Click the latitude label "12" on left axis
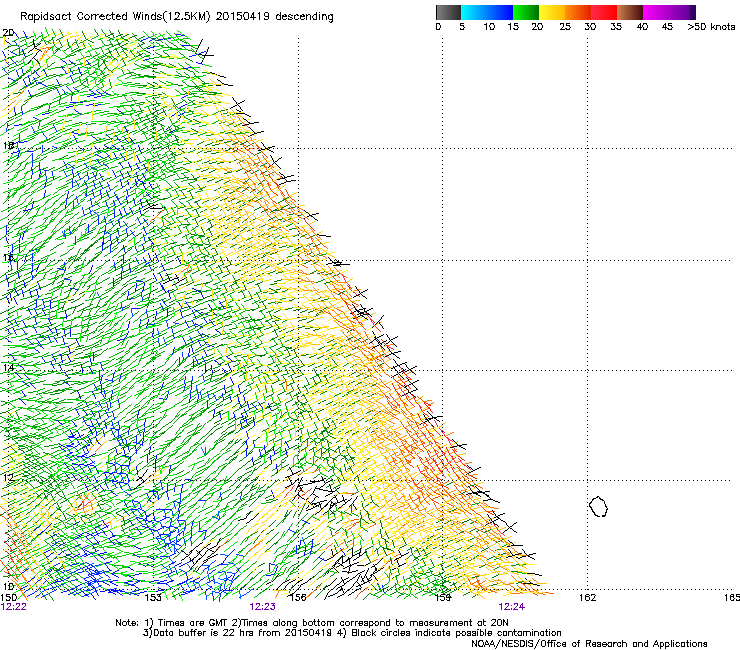 point(8,477)
